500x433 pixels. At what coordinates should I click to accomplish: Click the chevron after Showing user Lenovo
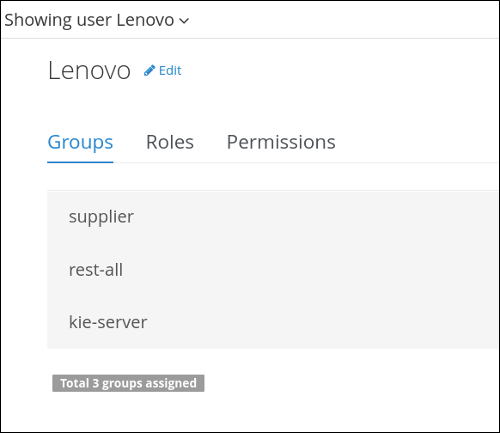[184, 21]
